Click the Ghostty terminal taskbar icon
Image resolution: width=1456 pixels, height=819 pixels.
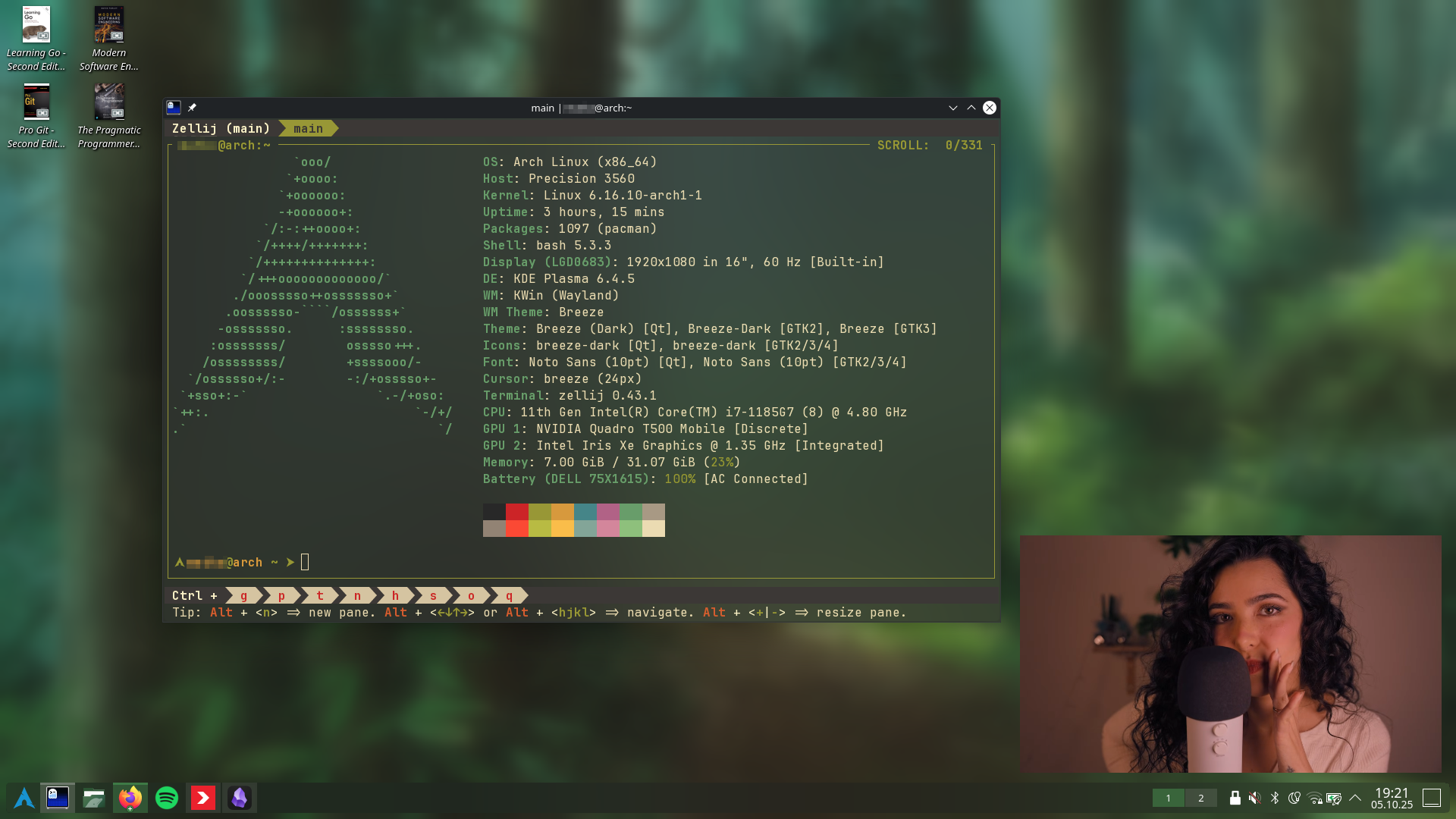(x=58, y=798)
